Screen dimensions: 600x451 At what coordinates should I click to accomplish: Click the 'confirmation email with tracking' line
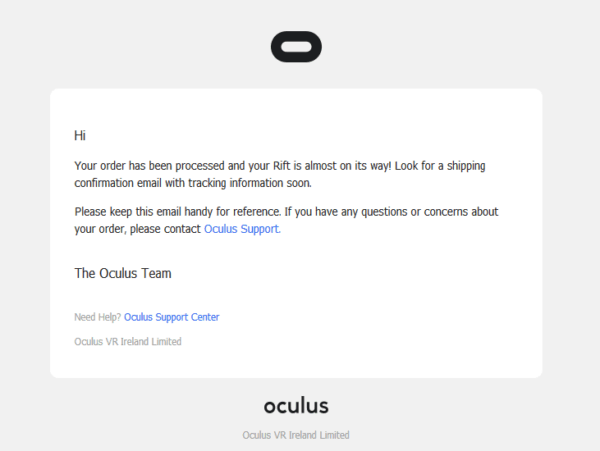tap(193, 183)
